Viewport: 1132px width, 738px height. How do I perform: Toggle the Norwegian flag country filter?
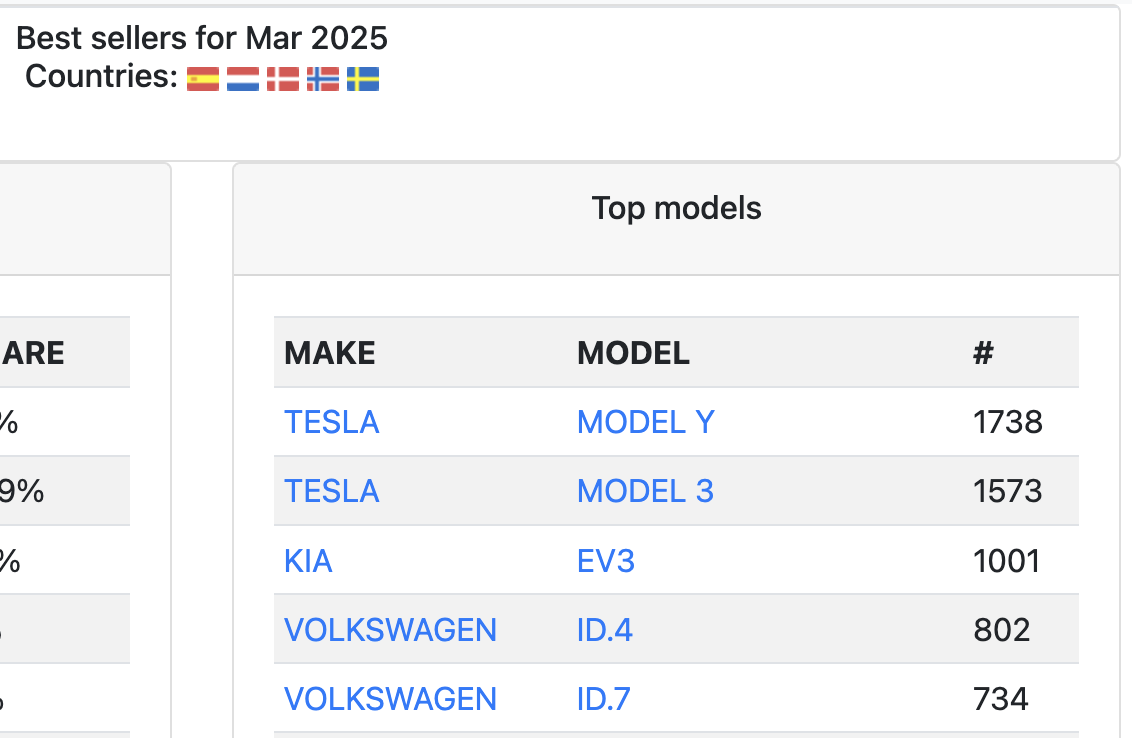click(323, 77)
